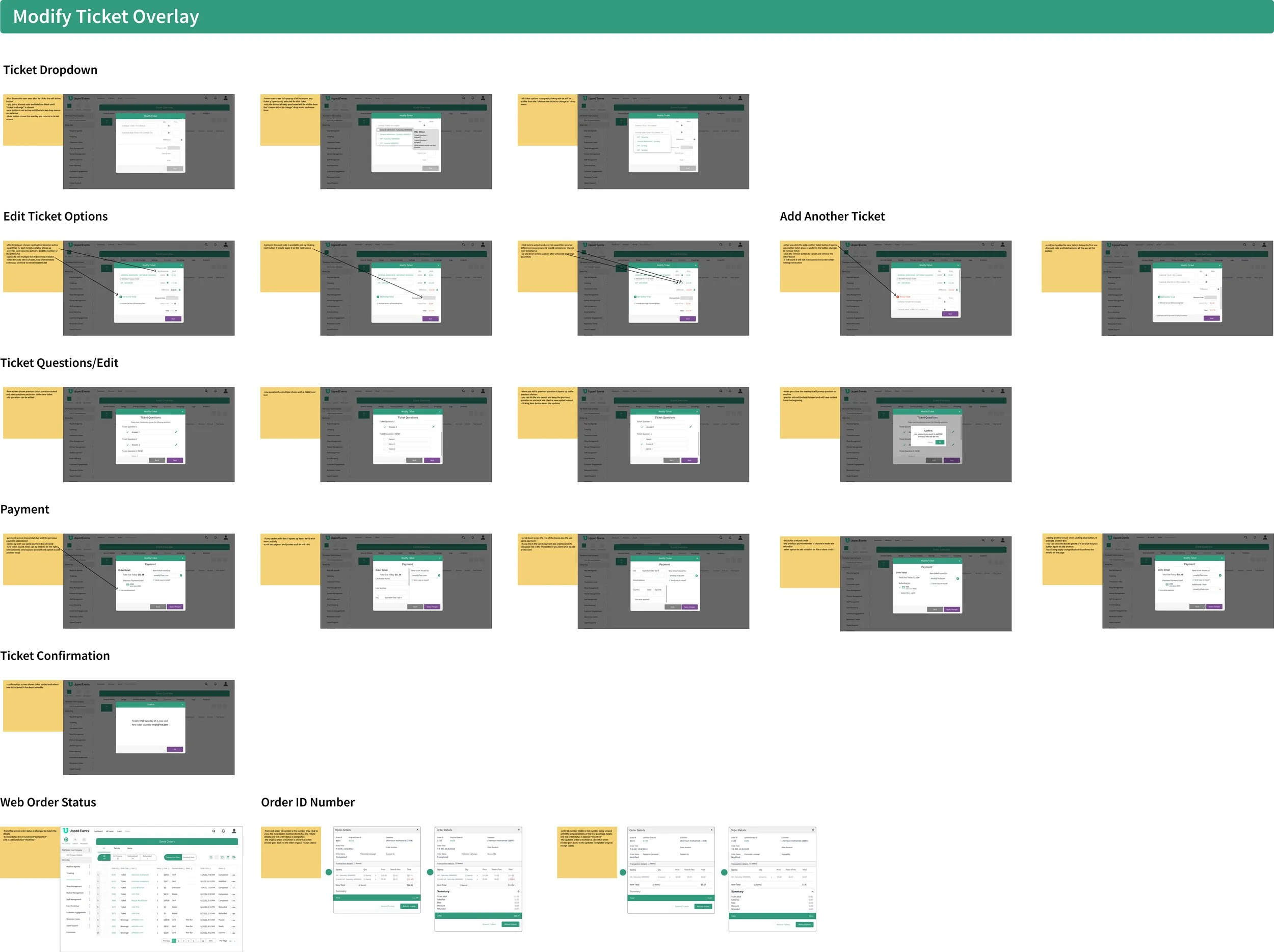
Task: Click Apply Changes in first Payment screen
Action: point(175,606)
